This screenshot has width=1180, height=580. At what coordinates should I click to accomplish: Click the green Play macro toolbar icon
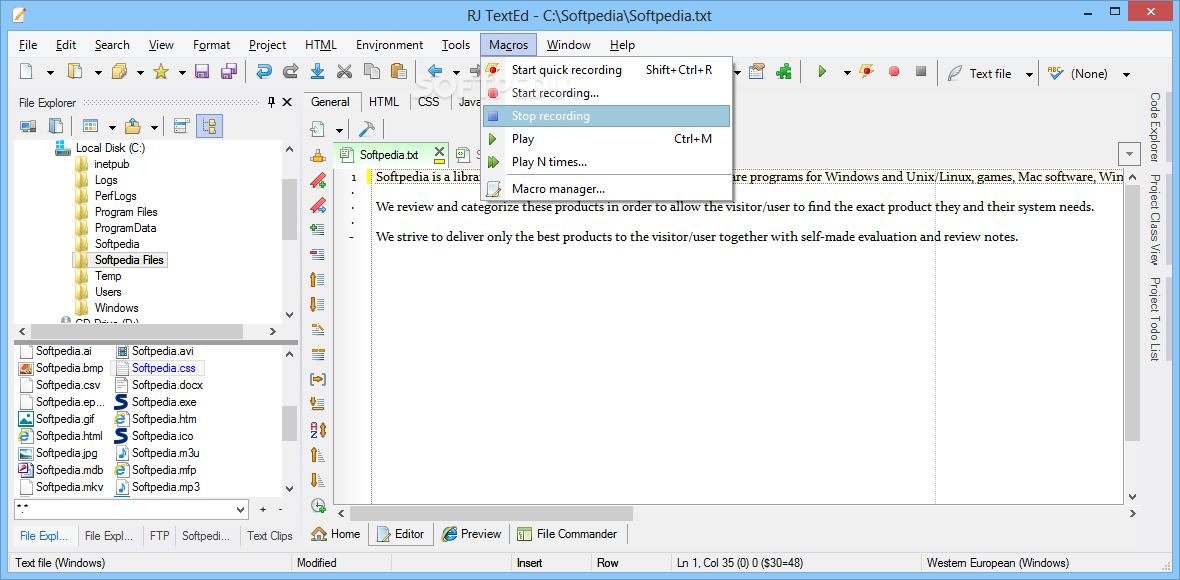(x=823, y=72)
